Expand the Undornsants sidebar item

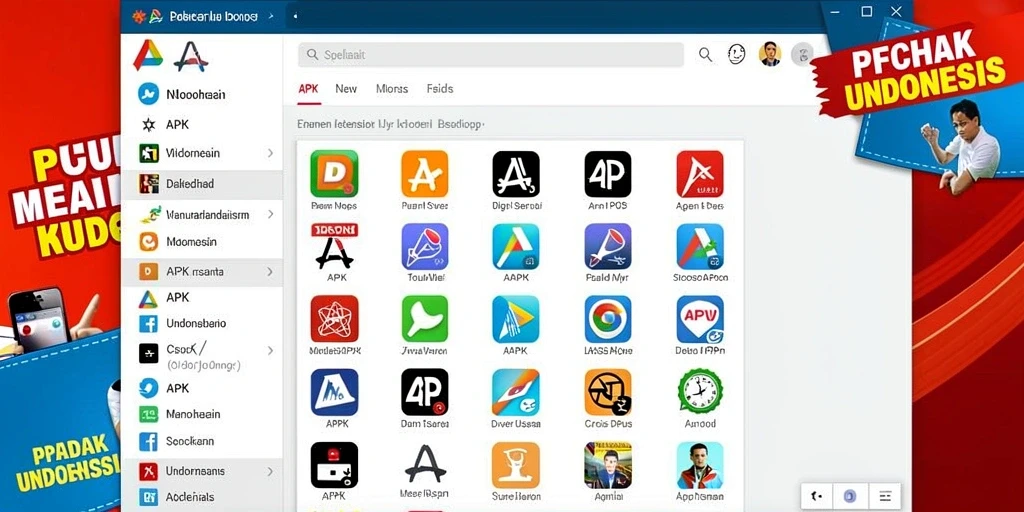point(270,471)
